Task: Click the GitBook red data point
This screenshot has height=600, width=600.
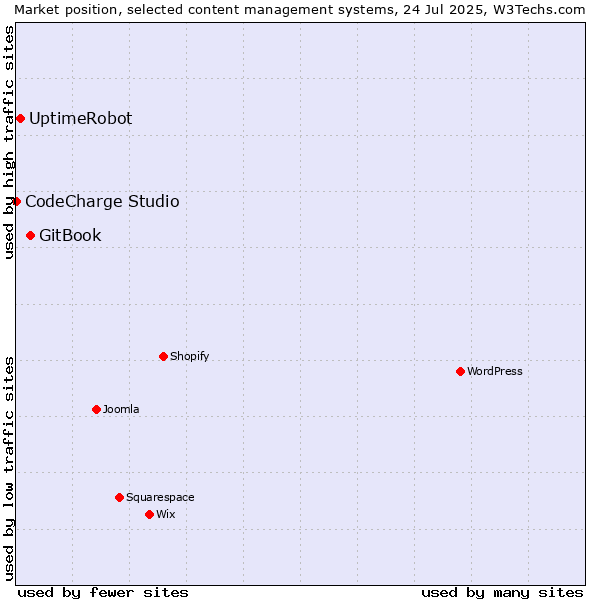Action: (x=31, y=235)
